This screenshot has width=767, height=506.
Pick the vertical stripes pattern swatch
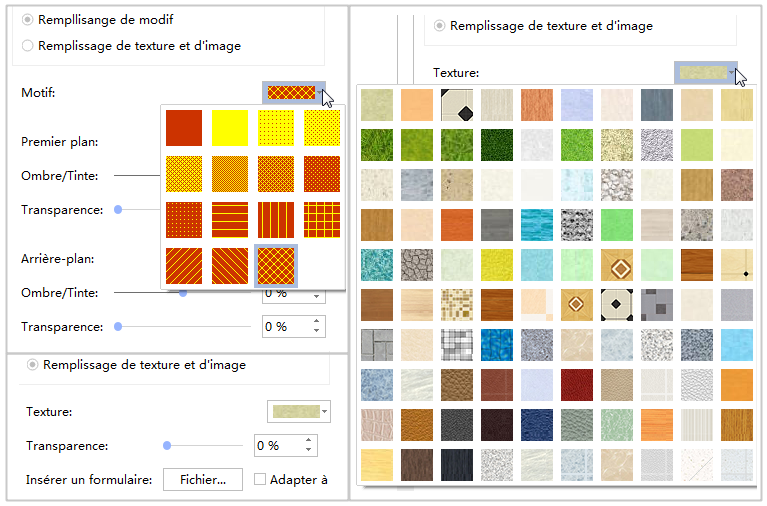click(x=275, y=219)
